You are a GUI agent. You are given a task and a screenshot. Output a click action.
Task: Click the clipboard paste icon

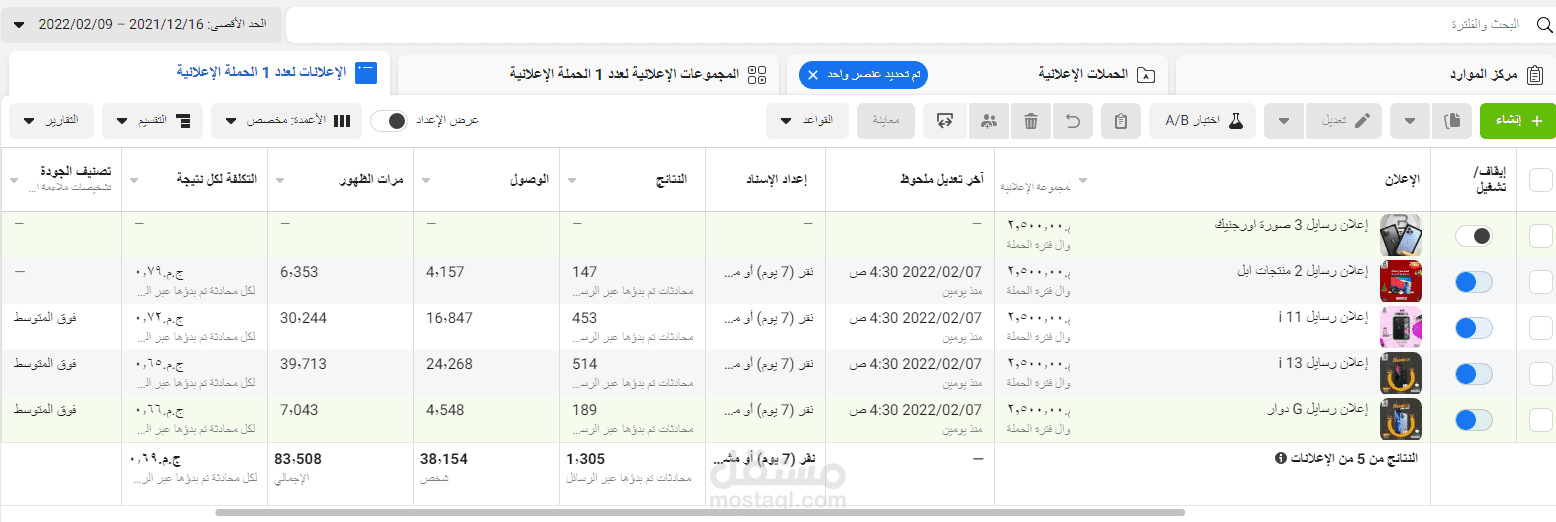[1121, 121]
